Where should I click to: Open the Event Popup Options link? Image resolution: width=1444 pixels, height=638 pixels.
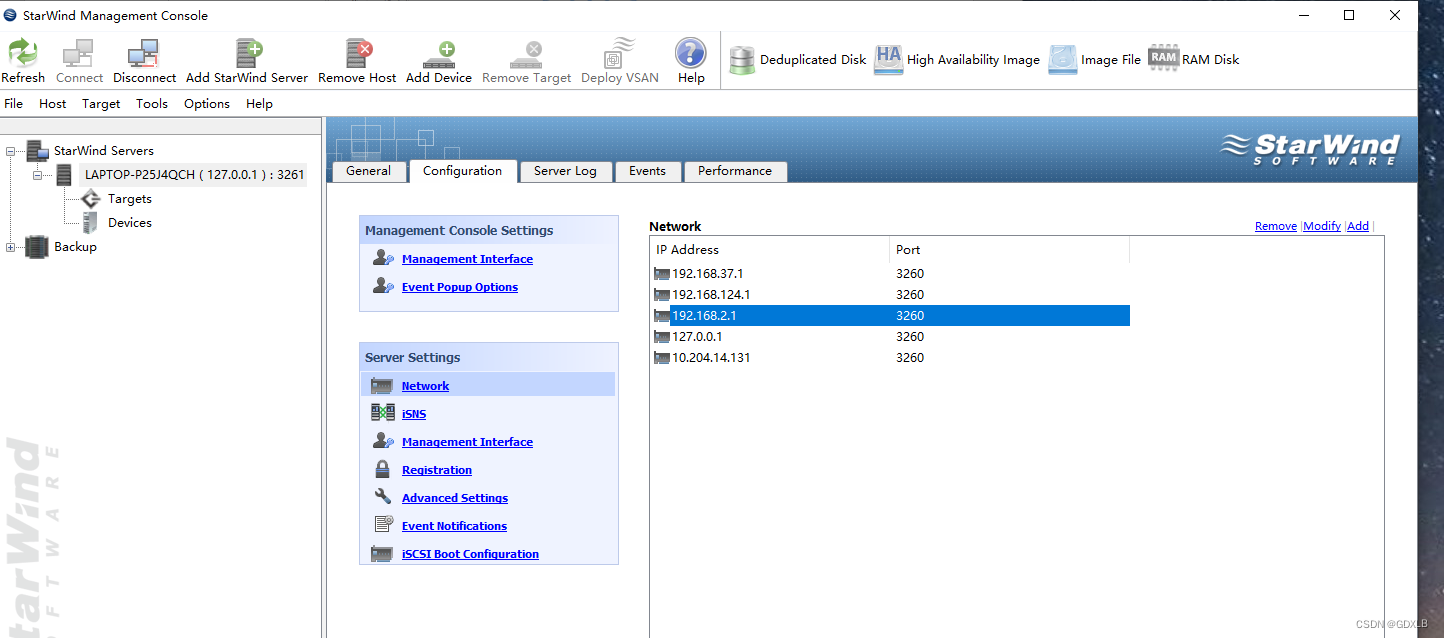pos(460,287)
